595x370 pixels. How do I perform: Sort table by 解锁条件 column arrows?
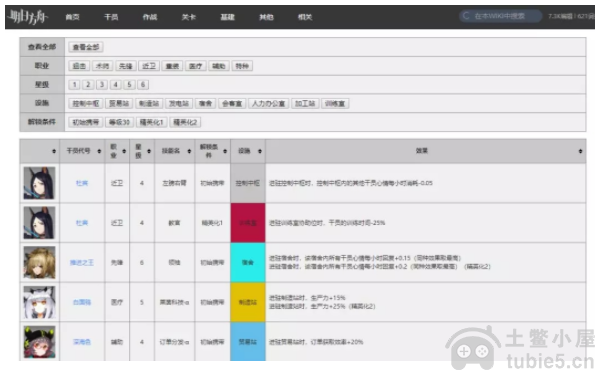225,151
